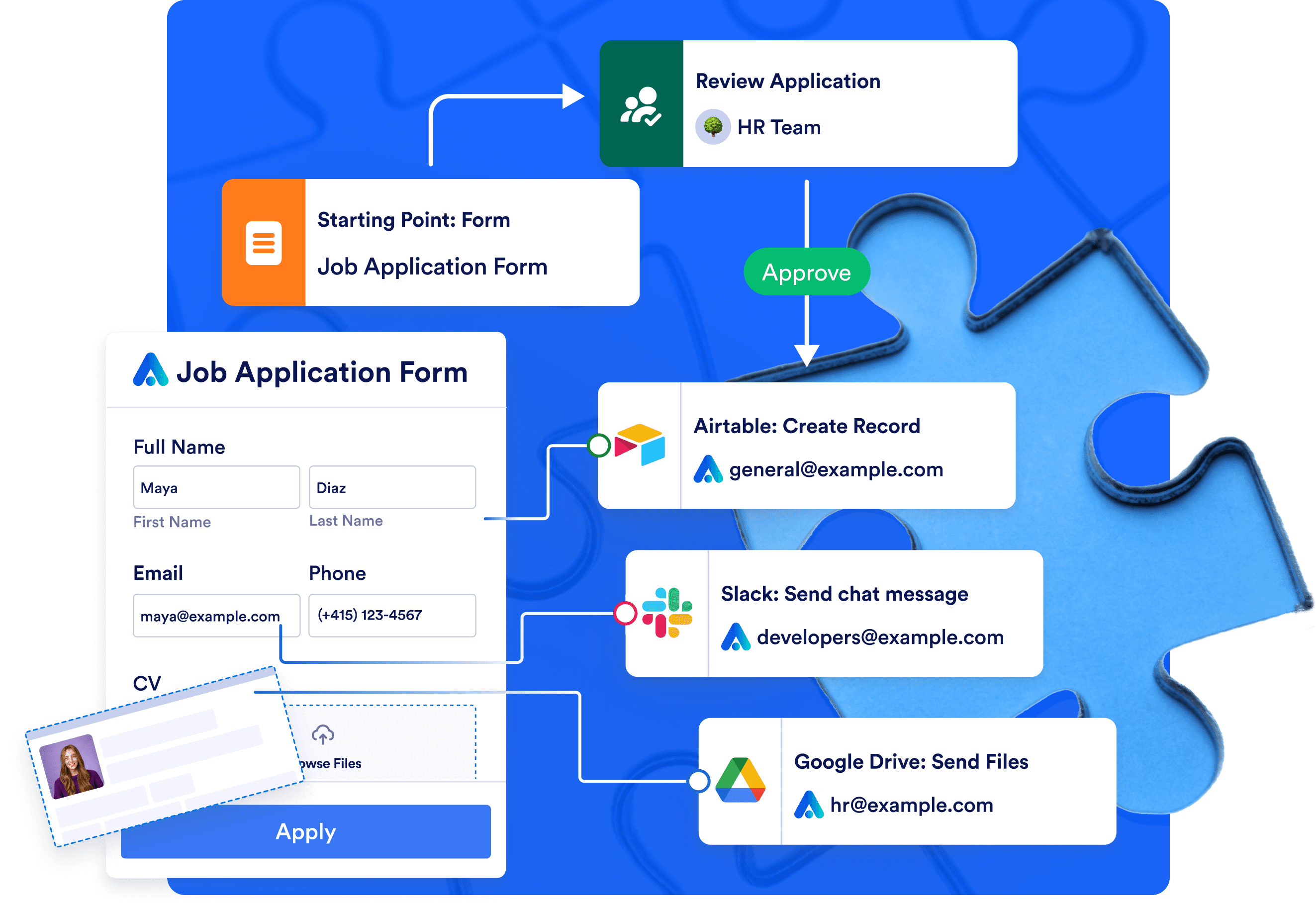1316x907 pixels.
Task: Click the green Approve label
Action: click(x=807, y=272)
